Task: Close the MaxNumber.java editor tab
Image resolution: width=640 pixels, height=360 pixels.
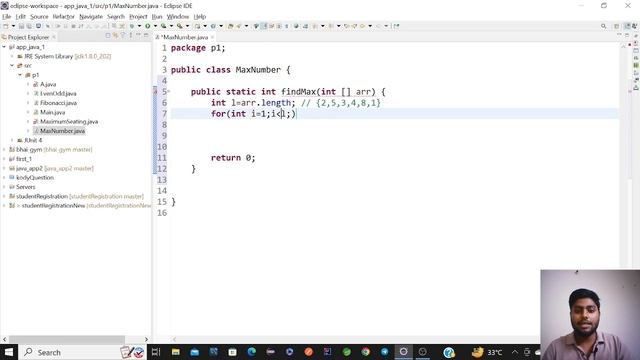Action: coord(212,37)
